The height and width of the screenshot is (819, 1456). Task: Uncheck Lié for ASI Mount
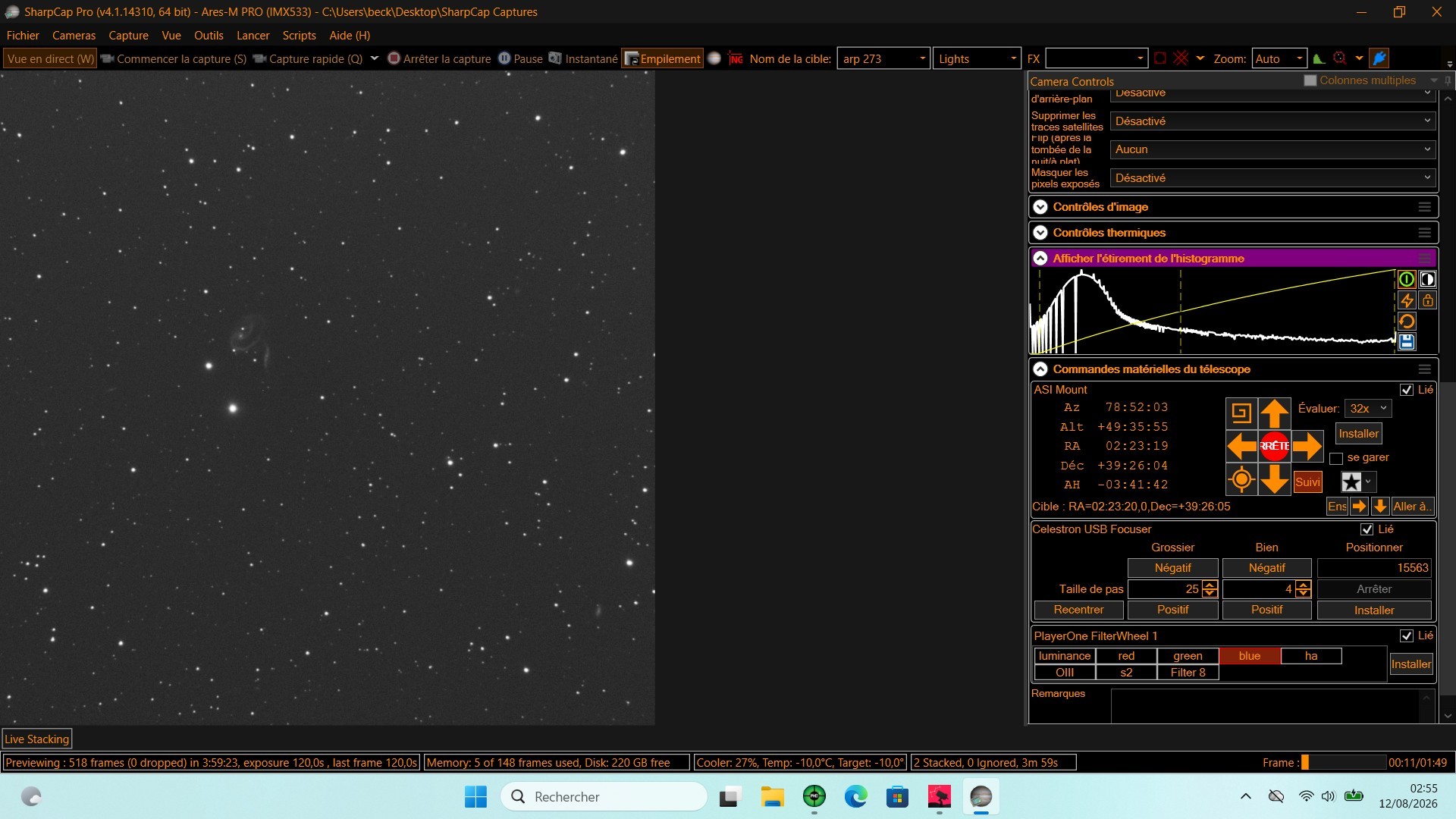tap(1407, 390)
